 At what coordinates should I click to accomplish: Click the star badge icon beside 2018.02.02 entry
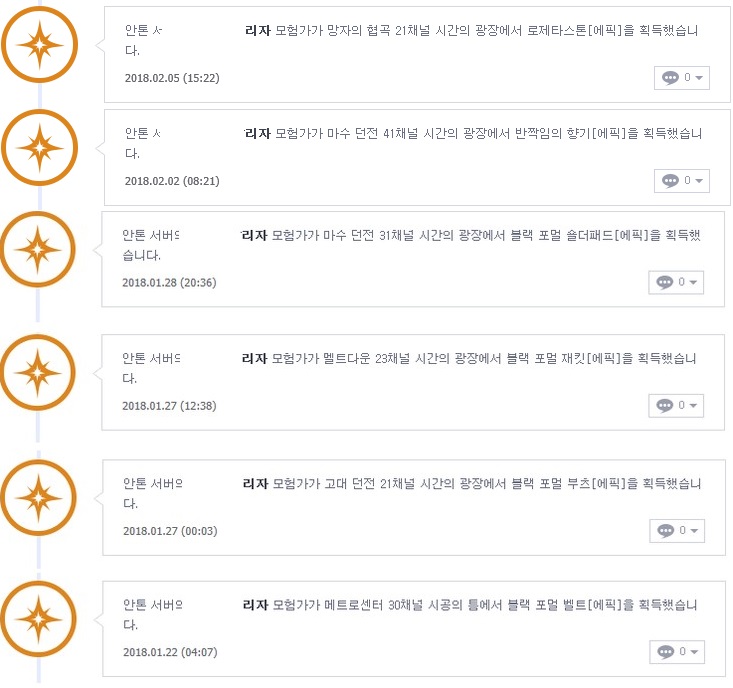(39, 148)
